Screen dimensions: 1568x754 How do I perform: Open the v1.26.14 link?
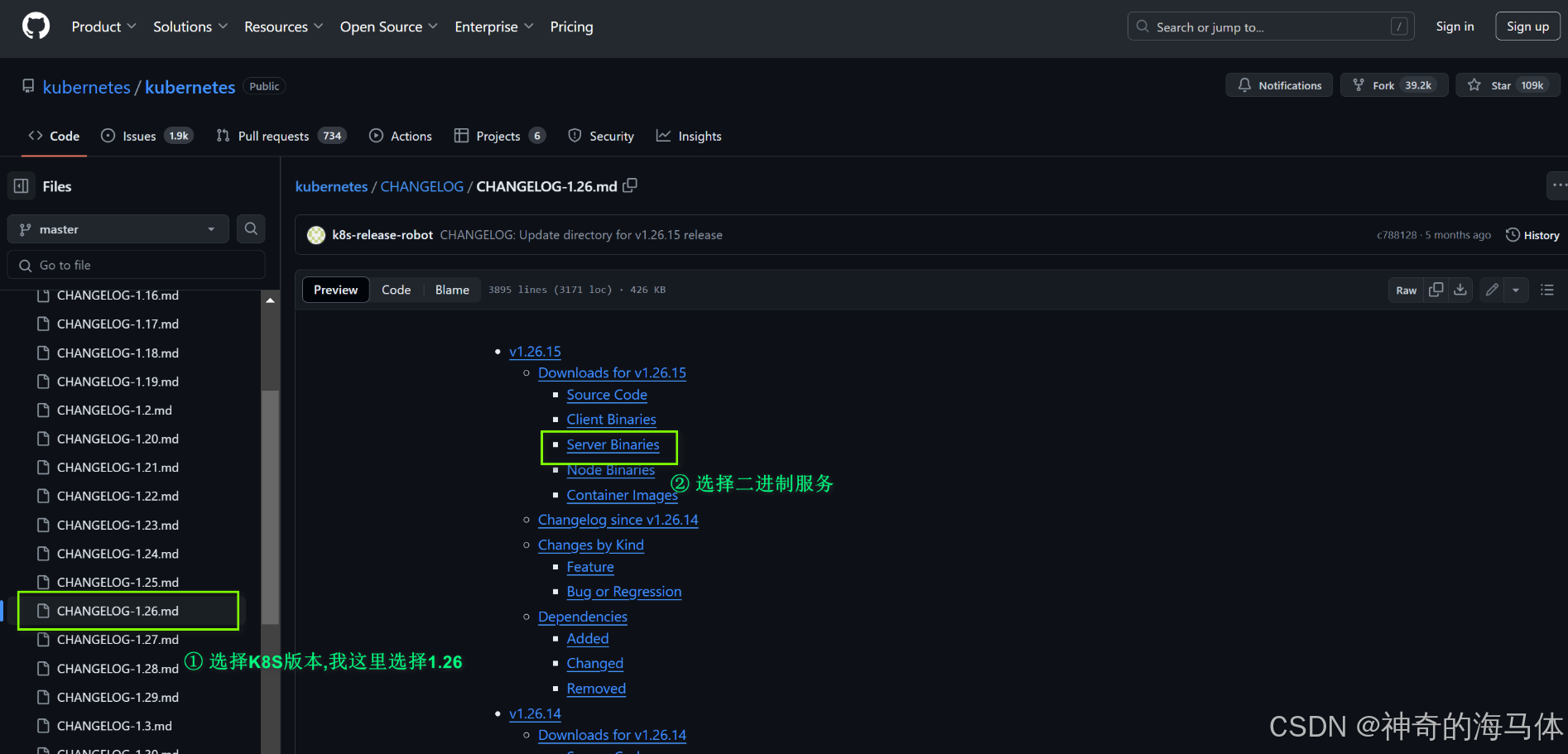coord(535,713)
